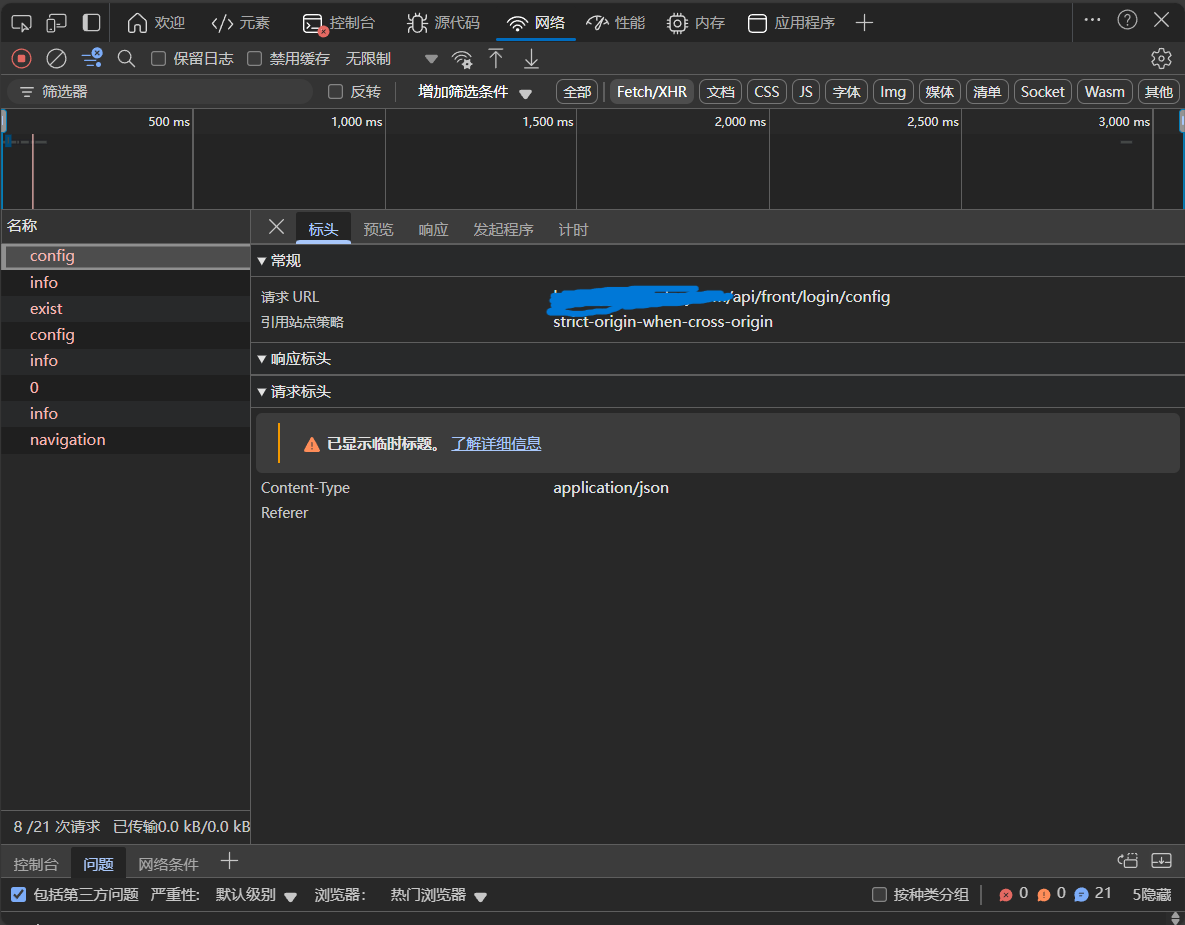This screenshot has height=925, width=1185.
Task: Click the blue info count icon showing 21
Action: coord(1081,895)
